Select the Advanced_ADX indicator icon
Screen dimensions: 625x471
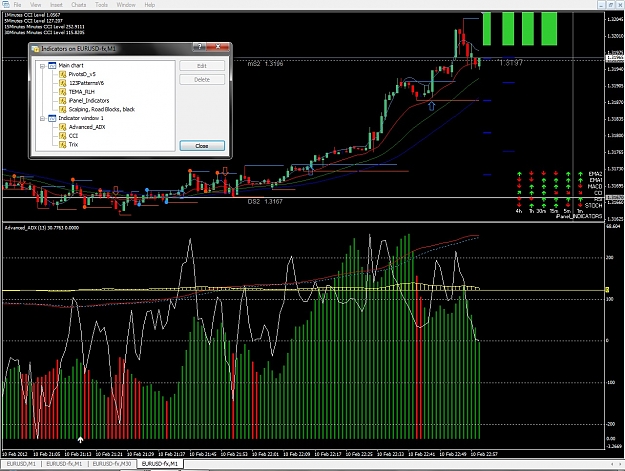pos(63,127)
